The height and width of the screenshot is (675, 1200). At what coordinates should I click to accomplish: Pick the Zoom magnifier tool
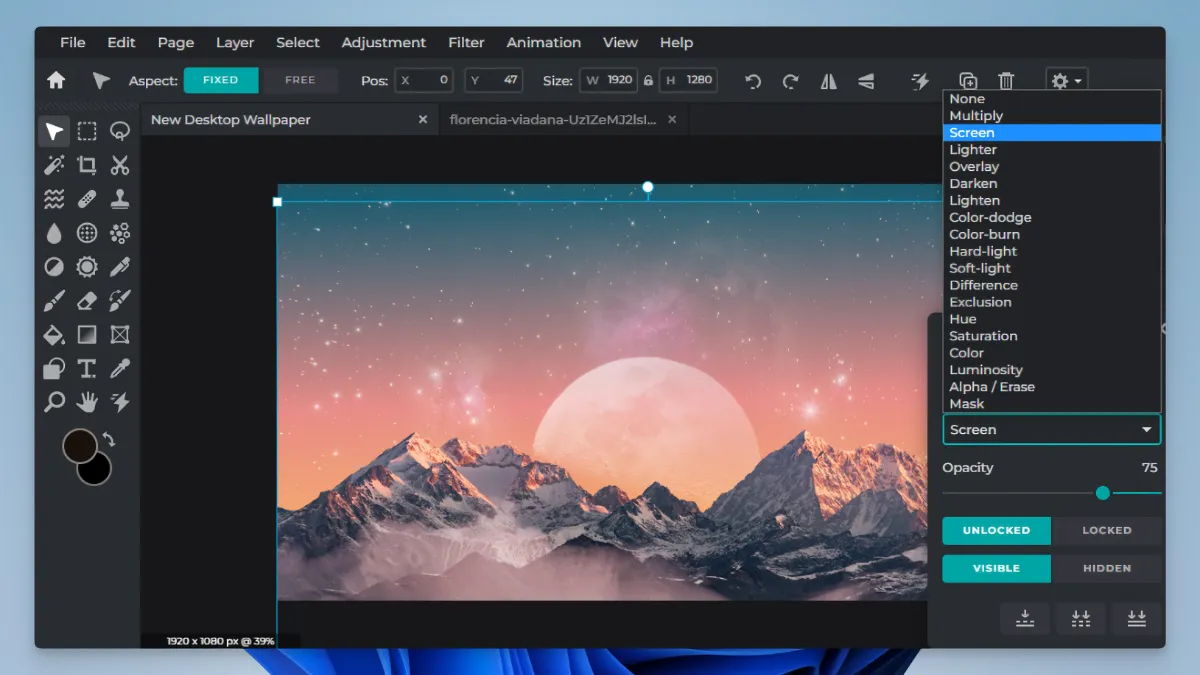(x=54, y=402)
